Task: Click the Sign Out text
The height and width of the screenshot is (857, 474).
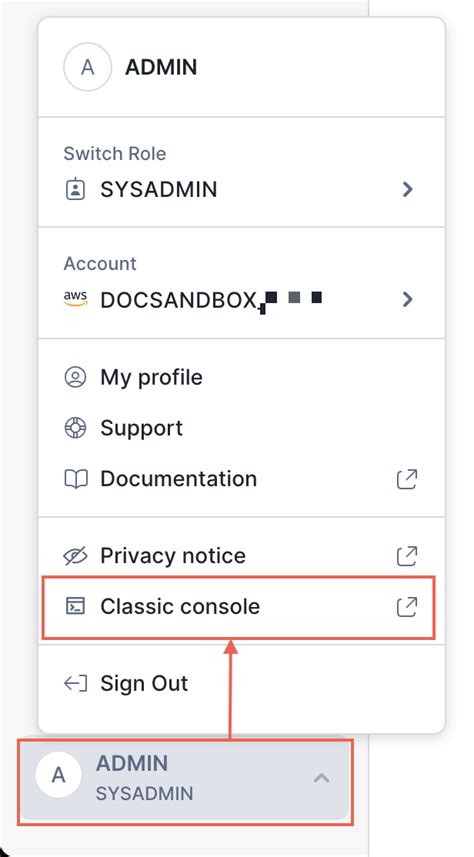Action: tap(144, 683)
